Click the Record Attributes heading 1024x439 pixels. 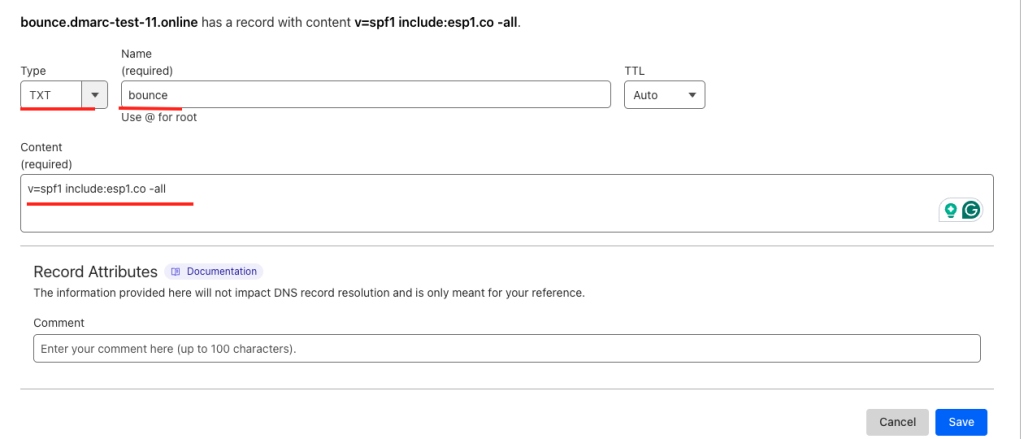[95, 272]
